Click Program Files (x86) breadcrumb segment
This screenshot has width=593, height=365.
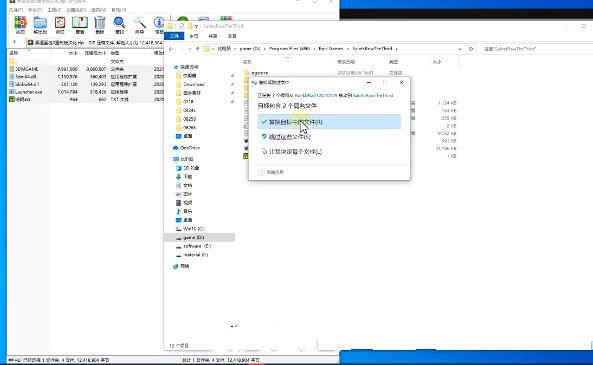(x=289, y=49)
